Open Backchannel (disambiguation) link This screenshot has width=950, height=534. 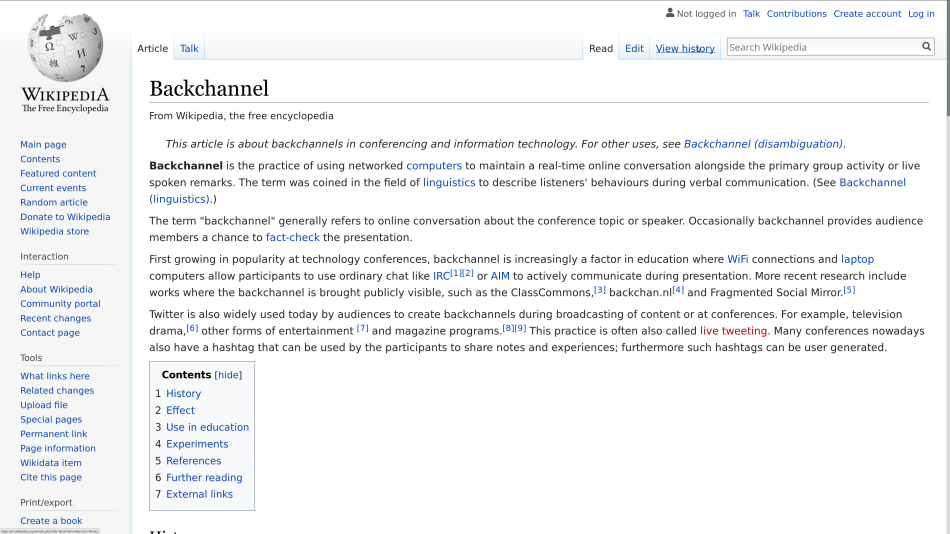763,144
